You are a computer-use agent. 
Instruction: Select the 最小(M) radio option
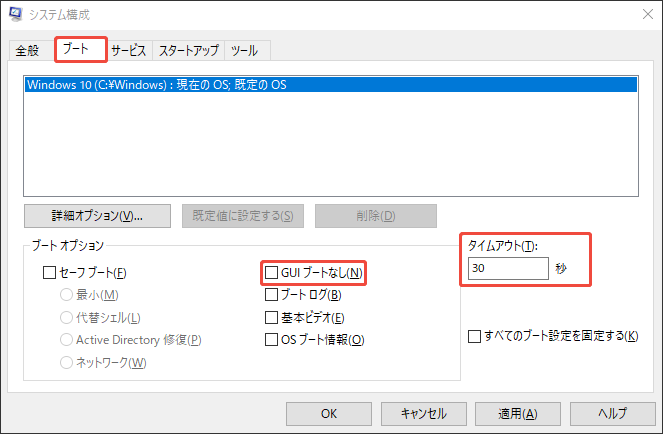[x=66, y=294]
